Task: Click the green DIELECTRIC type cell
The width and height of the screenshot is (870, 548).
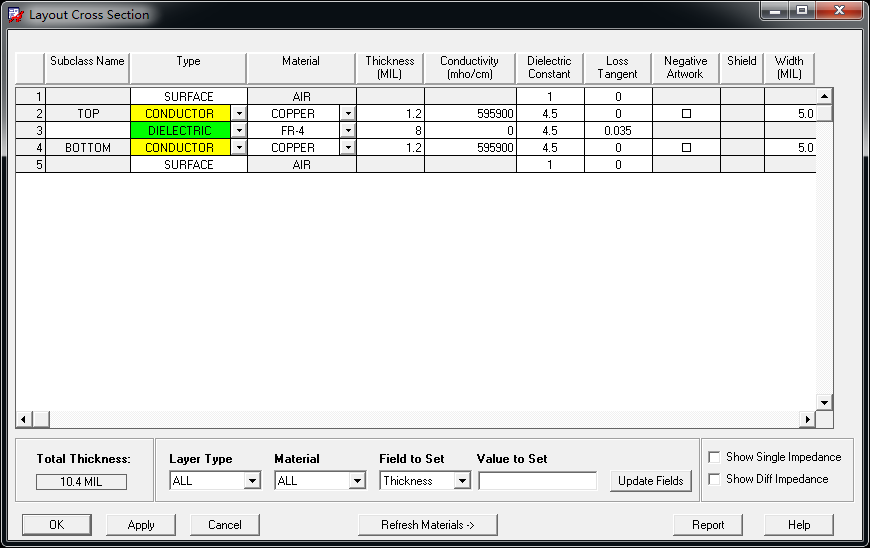Action: 180,131
